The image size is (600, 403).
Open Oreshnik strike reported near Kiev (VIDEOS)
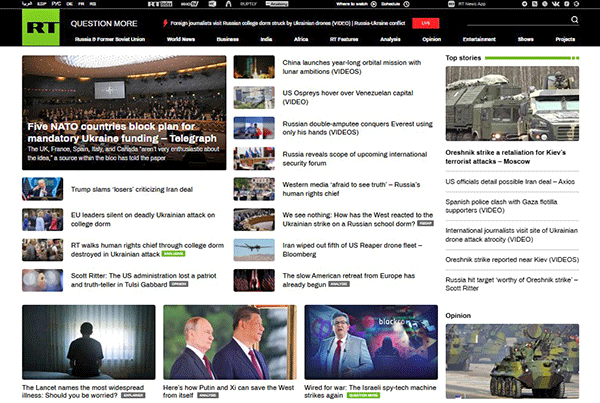512,259
